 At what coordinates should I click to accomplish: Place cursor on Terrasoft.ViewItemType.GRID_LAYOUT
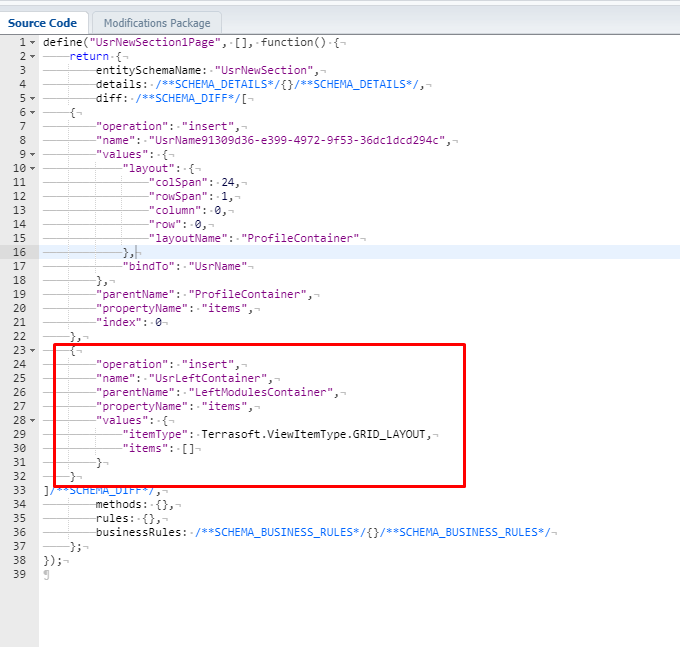(317, 435)
